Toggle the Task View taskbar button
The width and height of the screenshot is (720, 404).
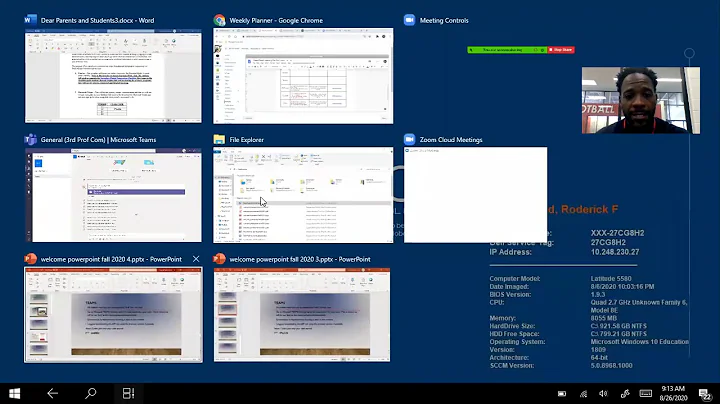coord(128,393)
